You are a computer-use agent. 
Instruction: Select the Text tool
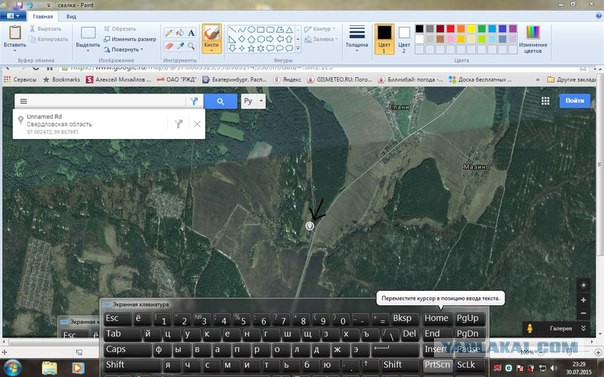pyautogui.click(x=191, y=33)
